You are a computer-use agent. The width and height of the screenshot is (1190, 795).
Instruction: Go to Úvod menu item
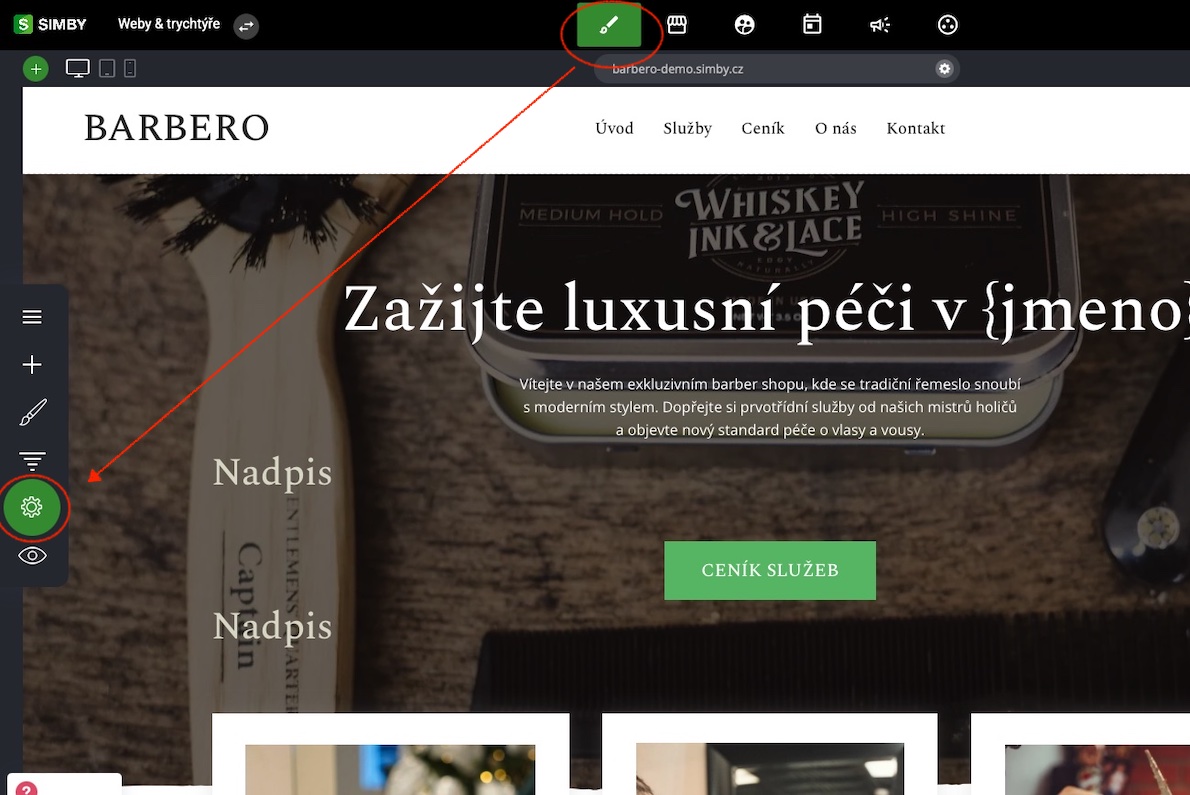point(614,128)
